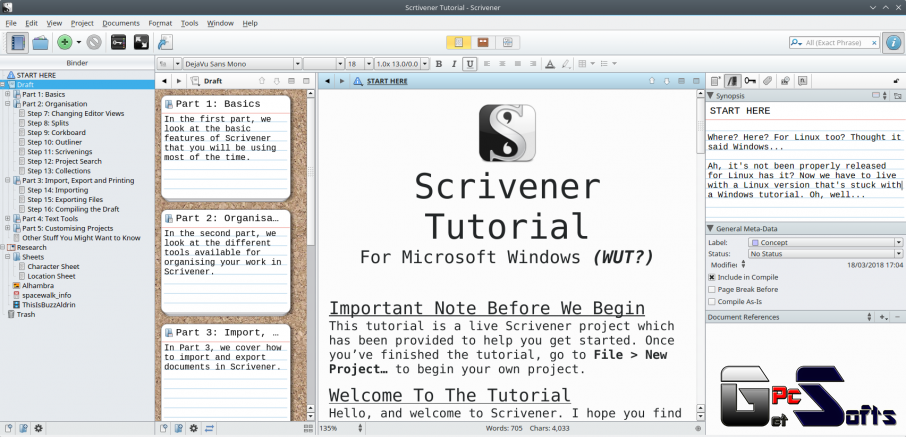Click the binder footer gear icon

38,428
